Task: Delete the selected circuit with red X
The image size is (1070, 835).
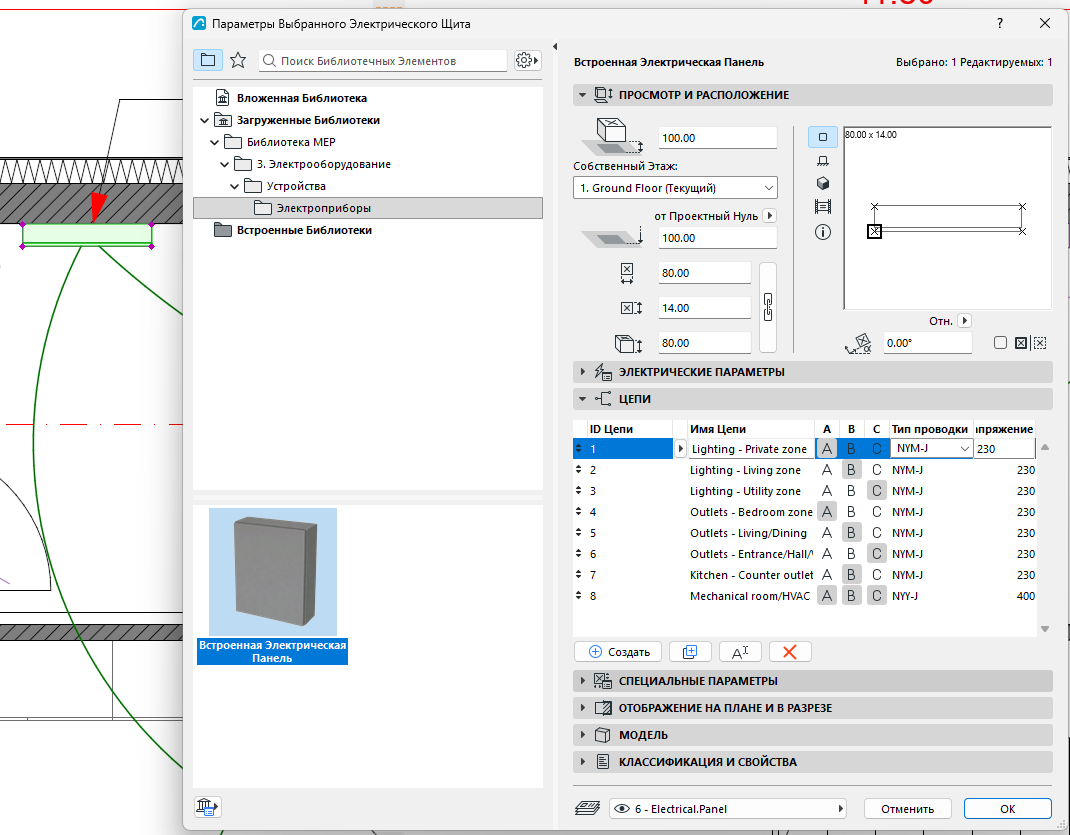Action: (790, 651)
